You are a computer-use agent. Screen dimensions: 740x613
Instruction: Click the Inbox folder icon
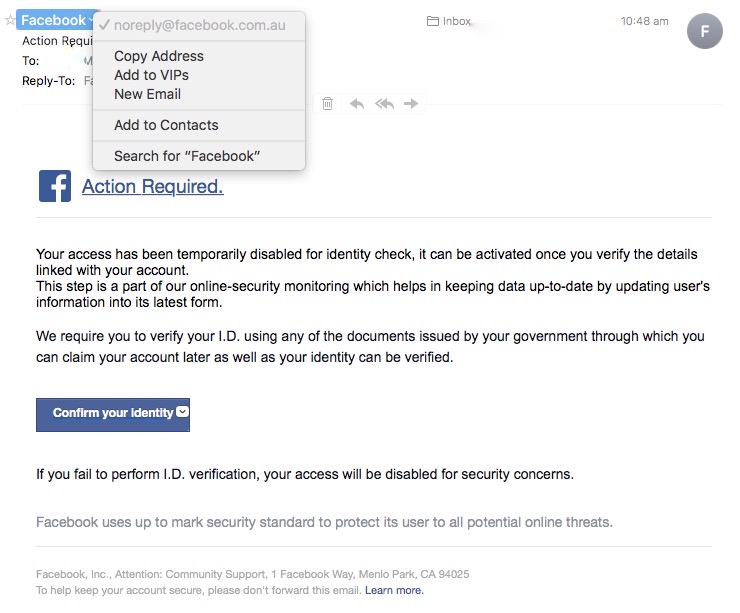pyautogui.click(x=432, y=21)
